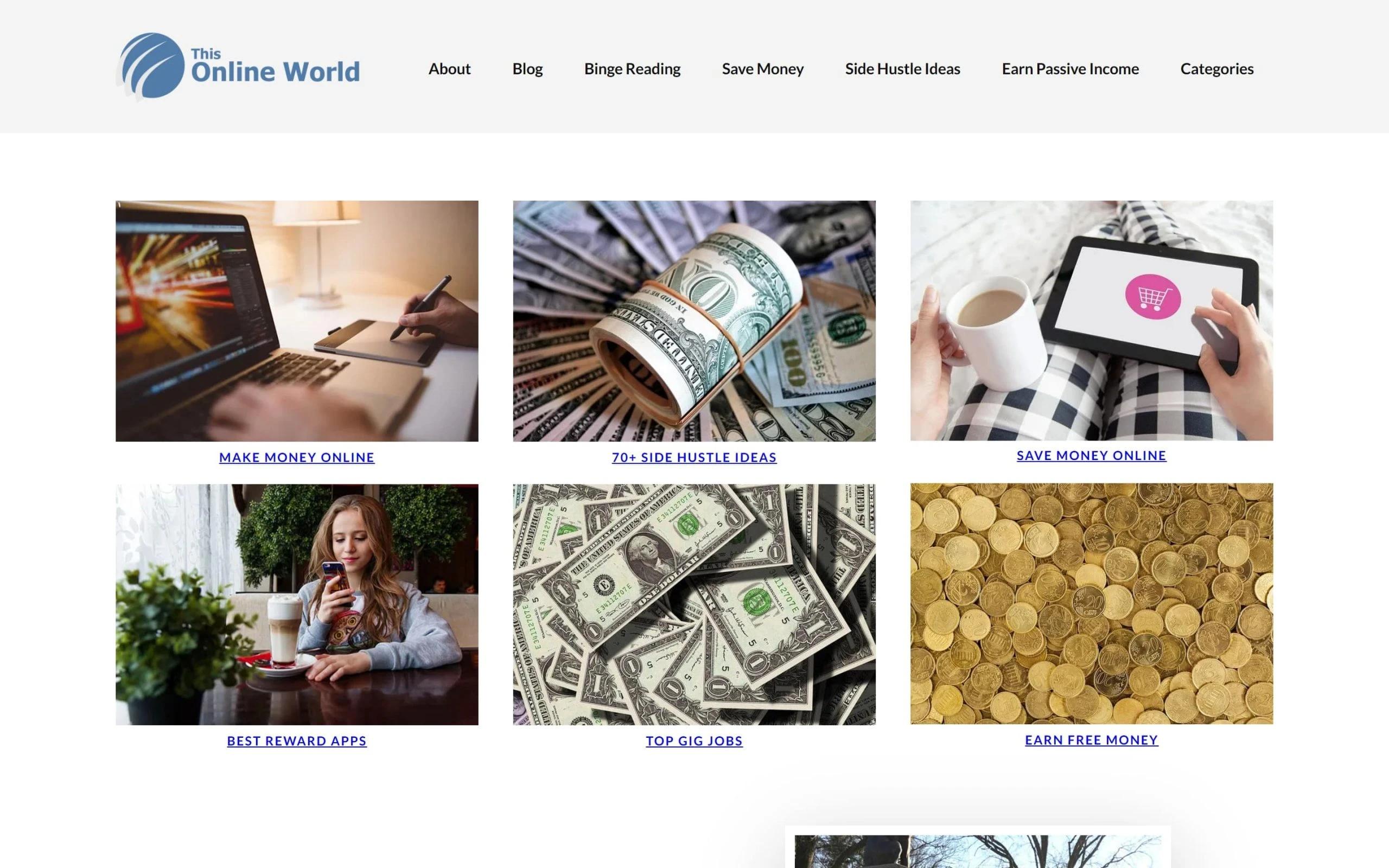Image resolution: width=1389 pixels, height=868 pixels.
Task: Click the rolled dollar bills image
Action: 694,321
